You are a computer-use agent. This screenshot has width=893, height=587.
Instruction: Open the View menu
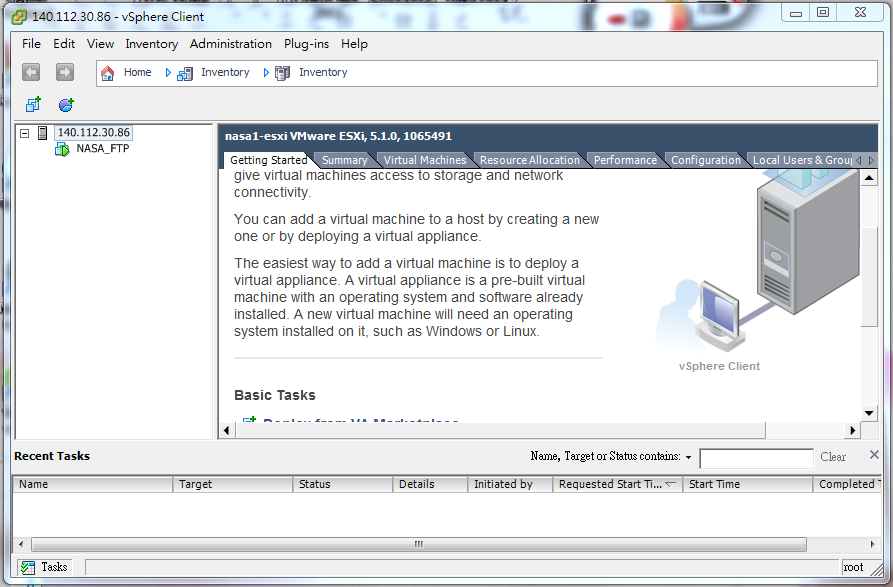click(x=100, y=44)
